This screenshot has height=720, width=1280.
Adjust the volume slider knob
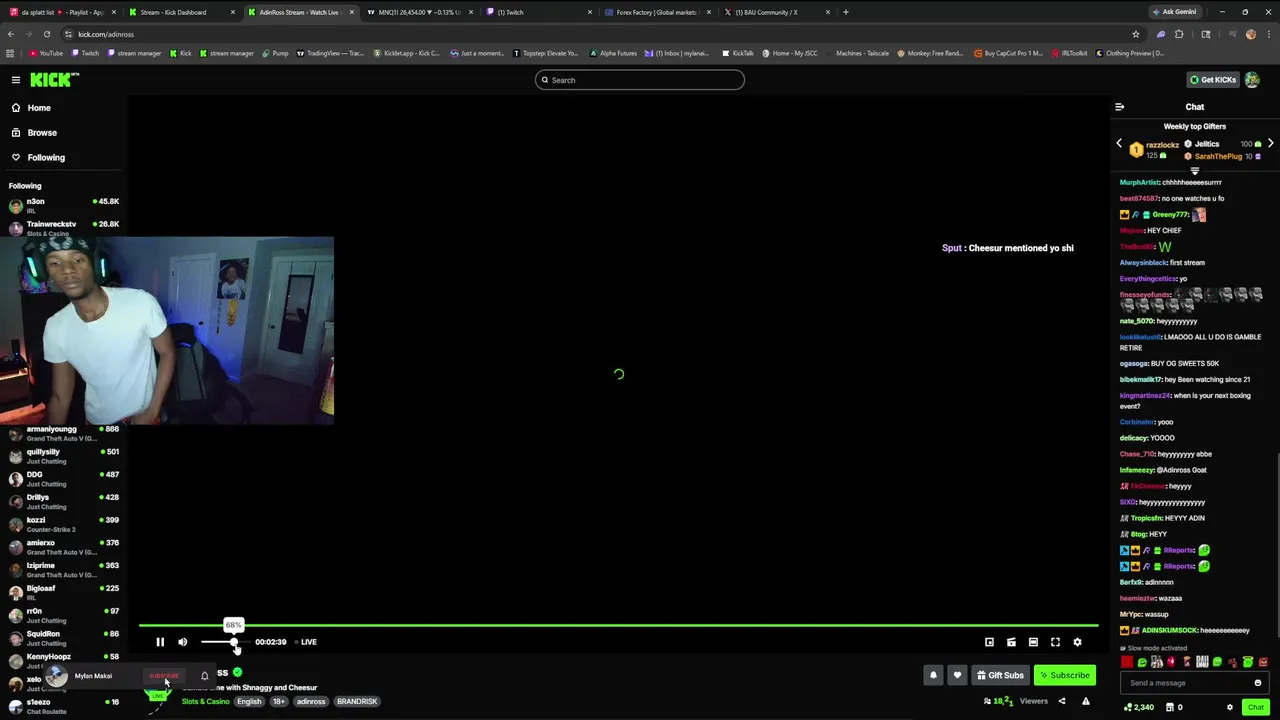[235, 642]
